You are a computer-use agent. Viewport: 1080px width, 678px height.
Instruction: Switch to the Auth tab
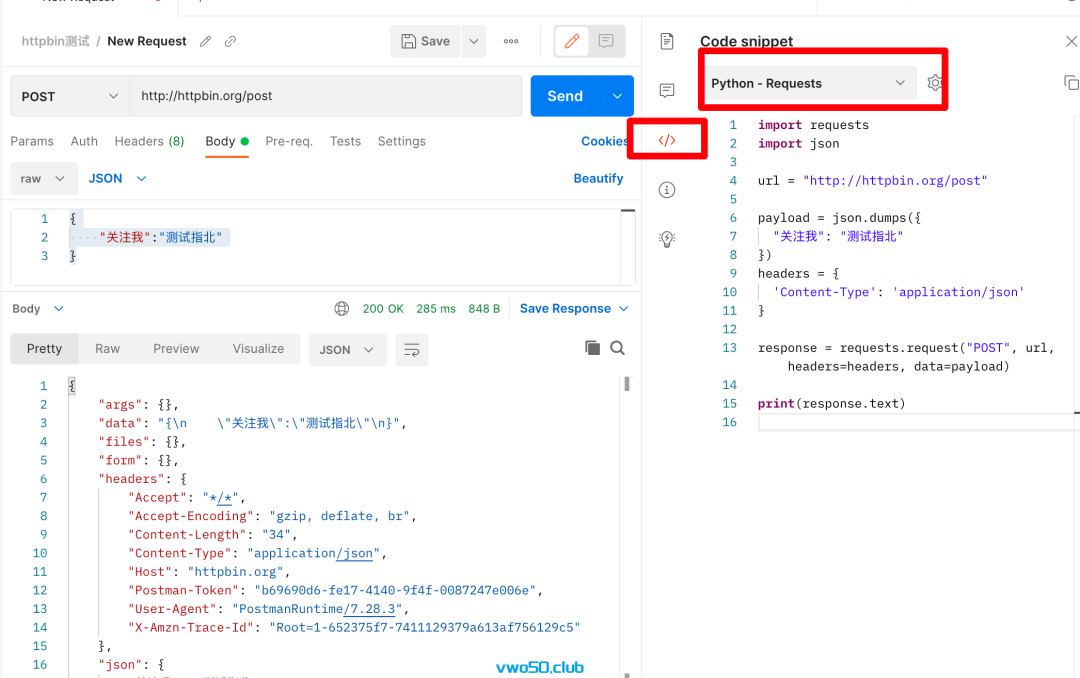[x=84, y=141]
